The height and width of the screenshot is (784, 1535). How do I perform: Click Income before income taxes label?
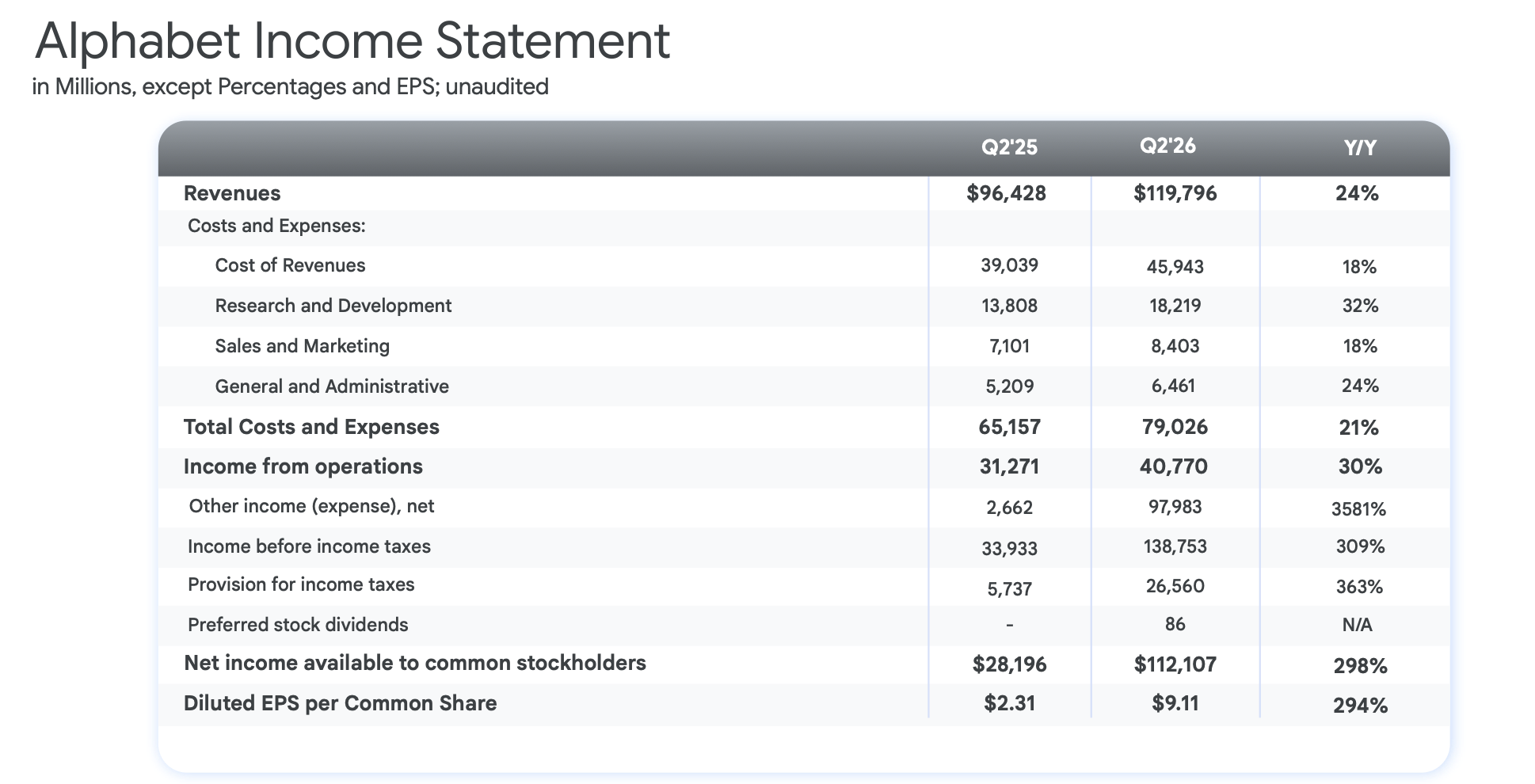point(309,546)
